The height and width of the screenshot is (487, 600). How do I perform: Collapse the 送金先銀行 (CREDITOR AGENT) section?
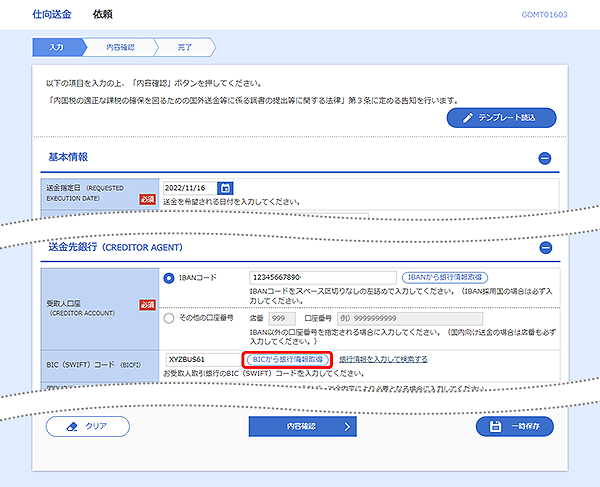pos(546,248)
